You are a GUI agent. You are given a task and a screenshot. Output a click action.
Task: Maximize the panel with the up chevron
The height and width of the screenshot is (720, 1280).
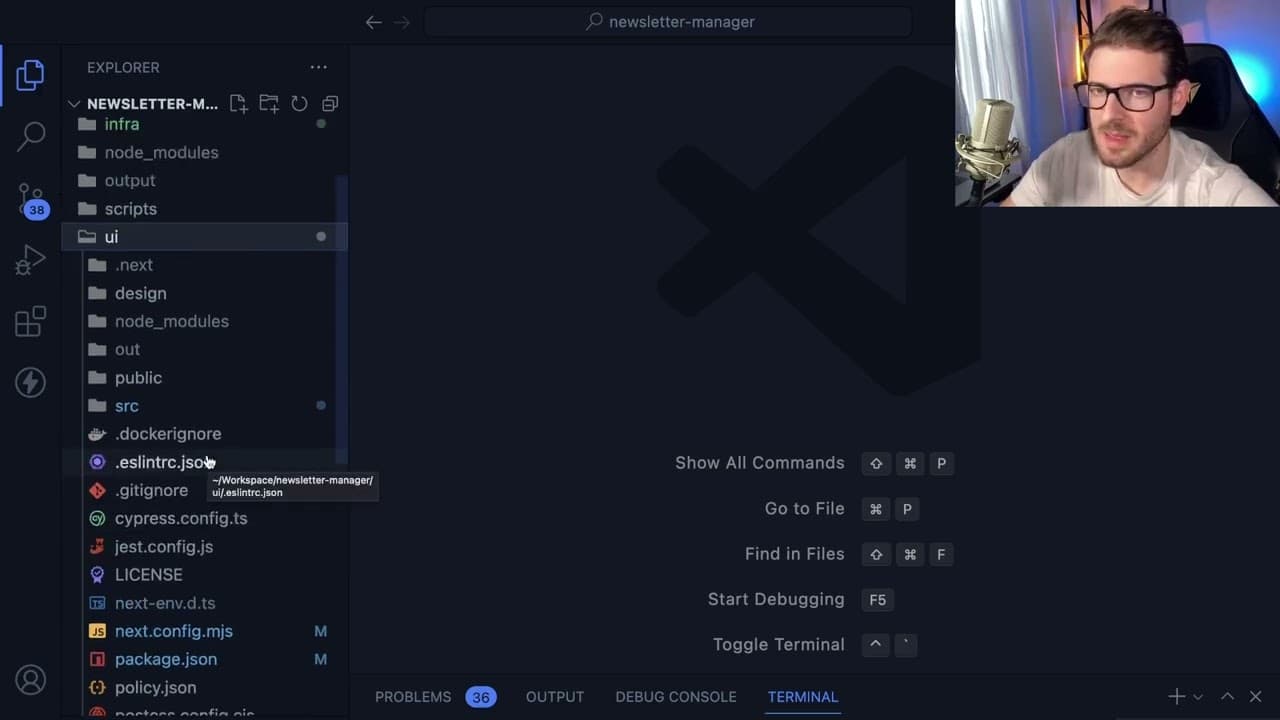(x=1227, y=696)
